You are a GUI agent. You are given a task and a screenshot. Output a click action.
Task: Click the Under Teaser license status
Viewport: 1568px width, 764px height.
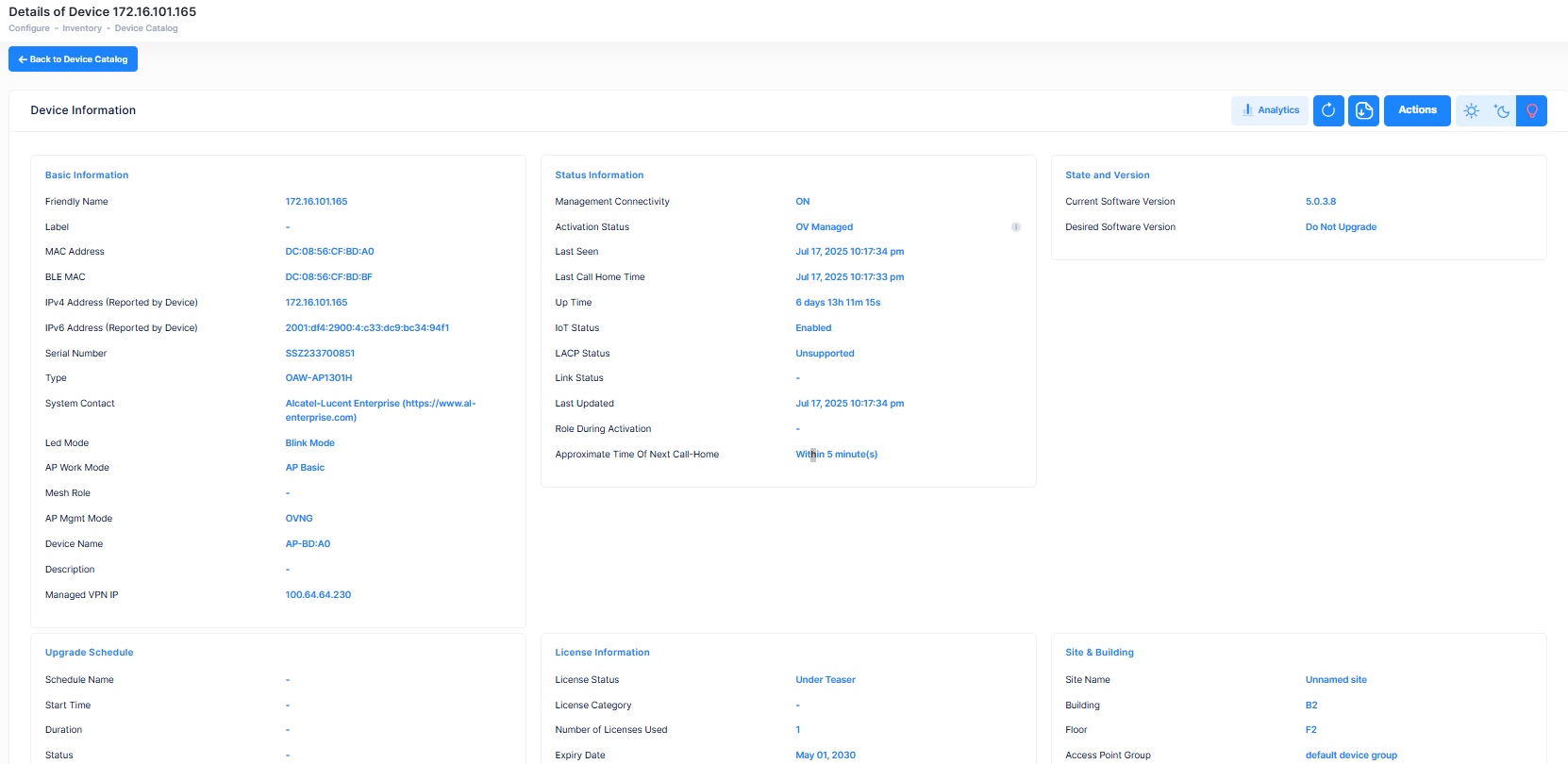point(826,680)
